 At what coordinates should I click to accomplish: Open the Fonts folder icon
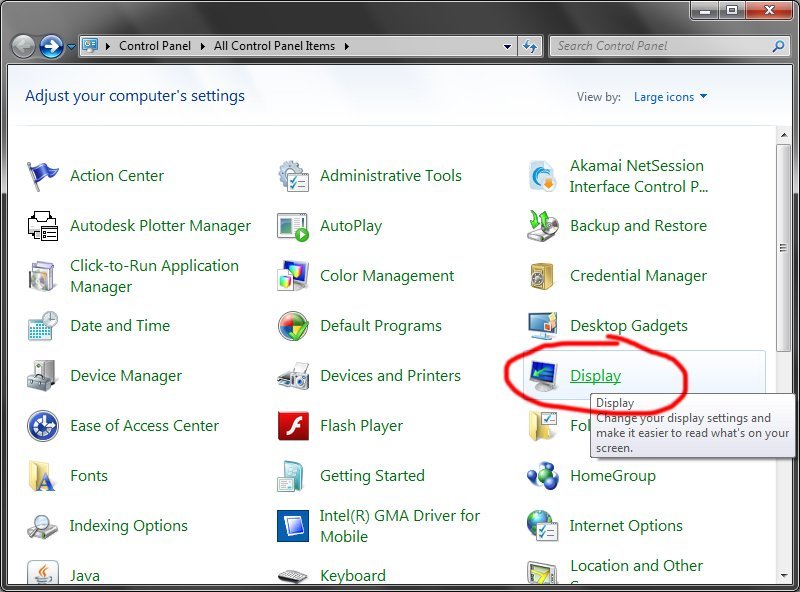[41, 476]
